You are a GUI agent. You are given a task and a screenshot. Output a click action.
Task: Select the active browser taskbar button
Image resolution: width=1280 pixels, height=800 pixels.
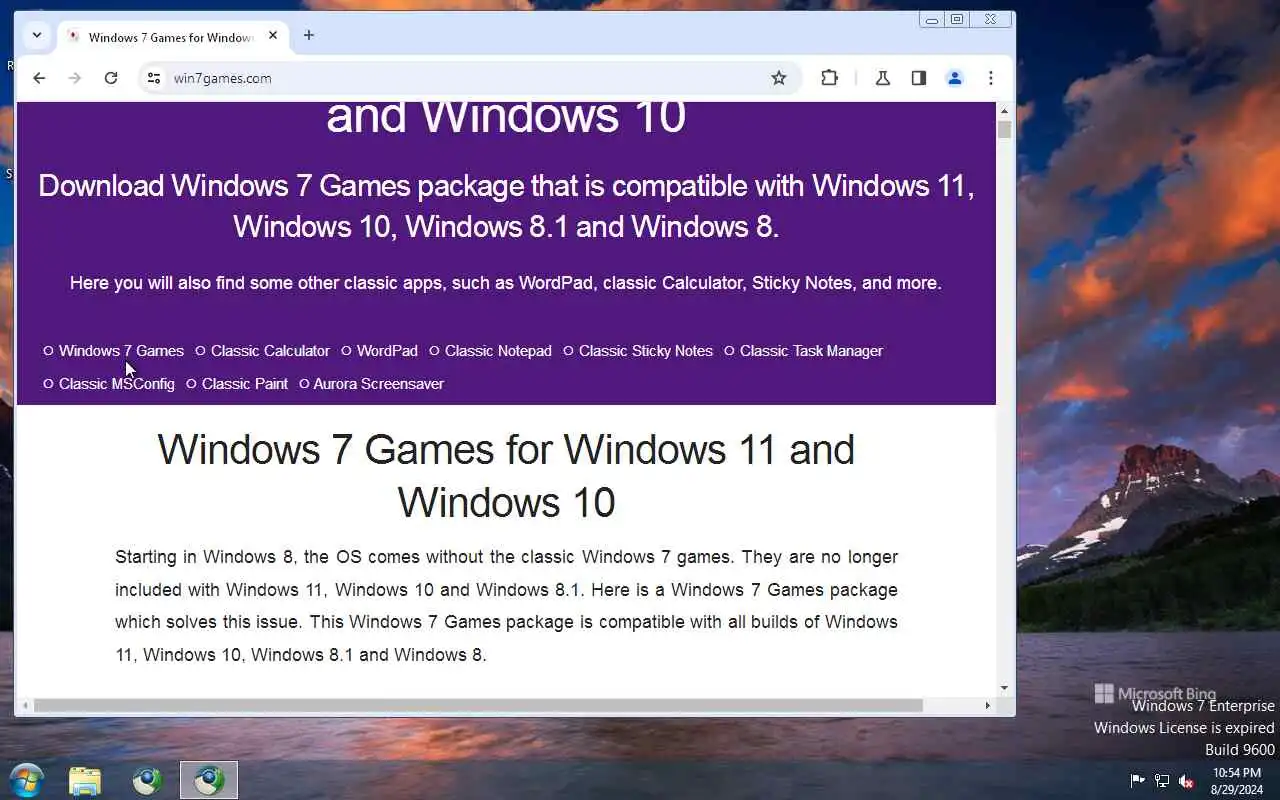[x=209, y=780]
